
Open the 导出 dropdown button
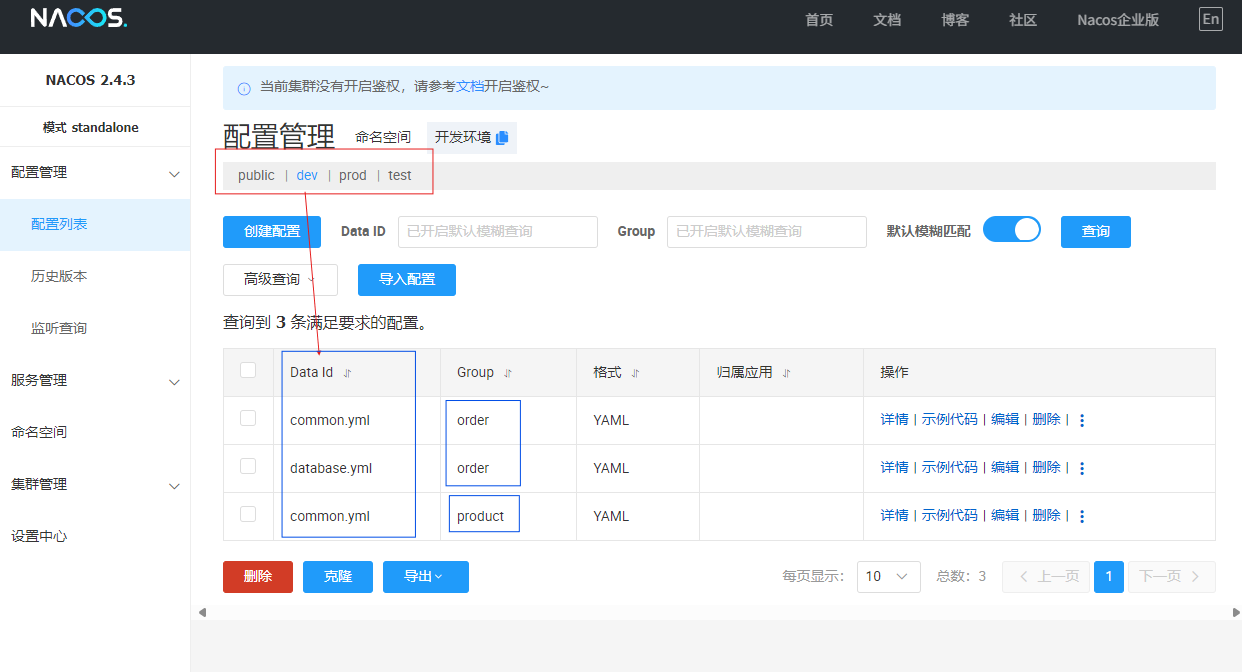click(x=426, y=577)
